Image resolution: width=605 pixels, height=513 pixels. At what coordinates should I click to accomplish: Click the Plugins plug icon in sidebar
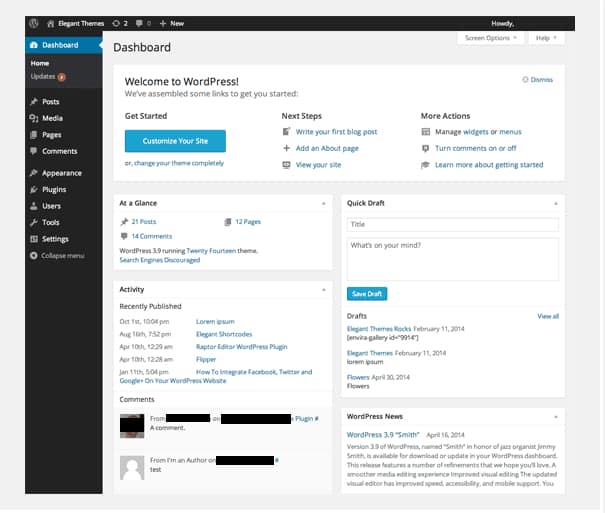pyautogui.click(x=34, y=189)
